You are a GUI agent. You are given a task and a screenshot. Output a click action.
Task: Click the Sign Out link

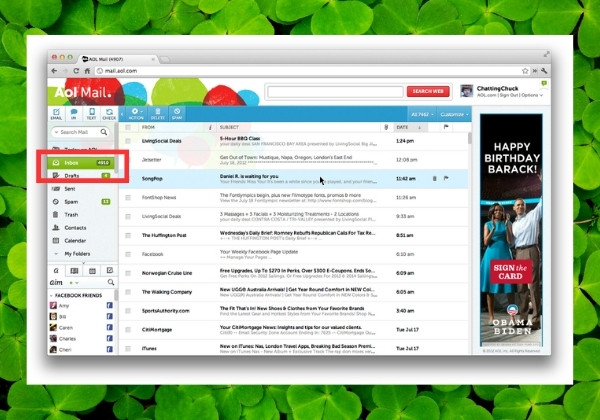tap(509, 95)
